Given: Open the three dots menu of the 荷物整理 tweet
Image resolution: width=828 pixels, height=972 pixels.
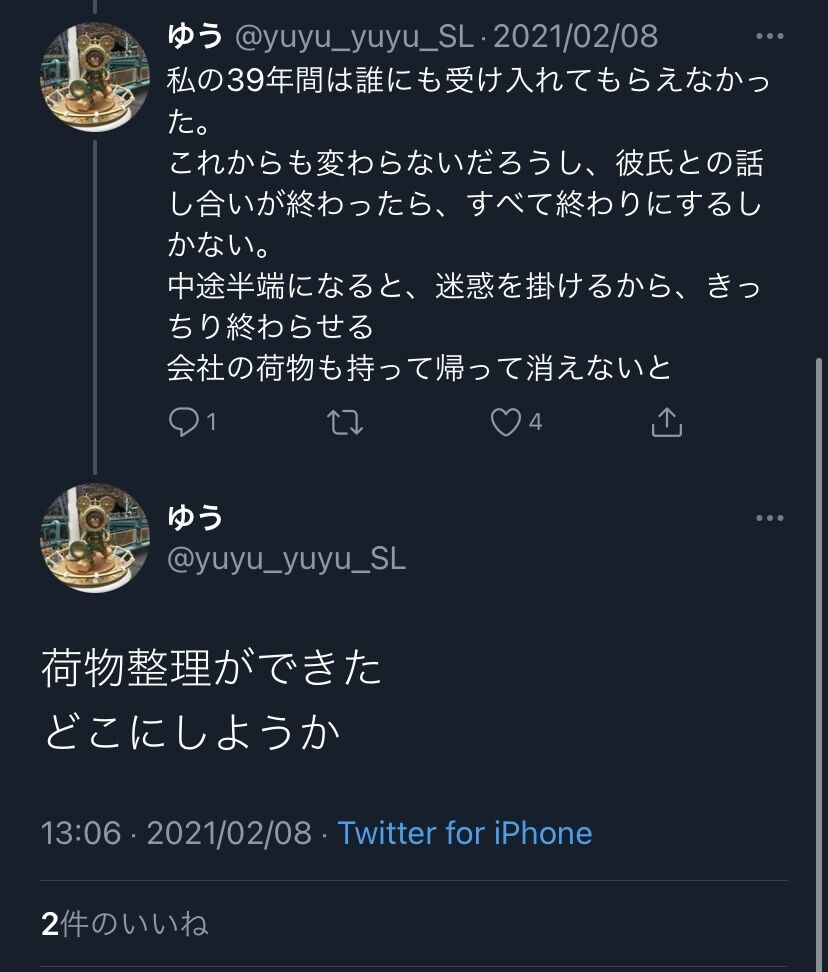Looking at the screenshot, I should (770, 518).
